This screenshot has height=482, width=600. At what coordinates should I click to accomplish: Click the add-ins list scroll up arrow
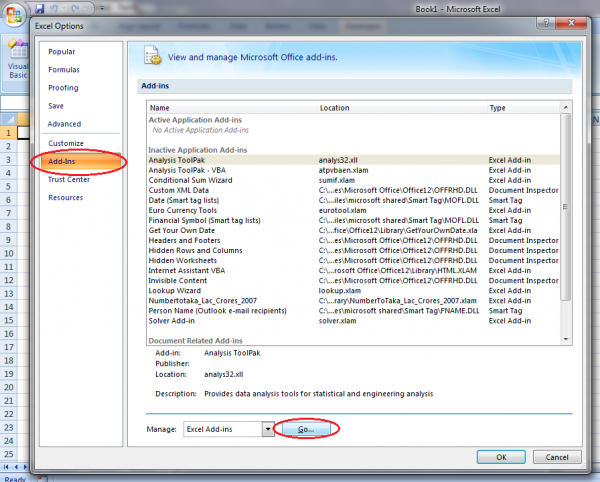(x=566, y=107)
